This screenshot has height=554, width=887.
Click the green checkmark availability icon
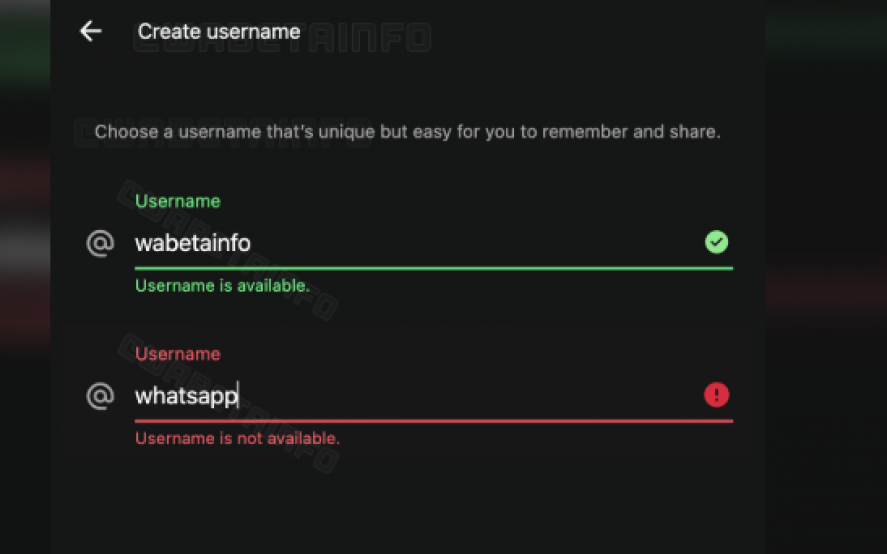[716, 242]
